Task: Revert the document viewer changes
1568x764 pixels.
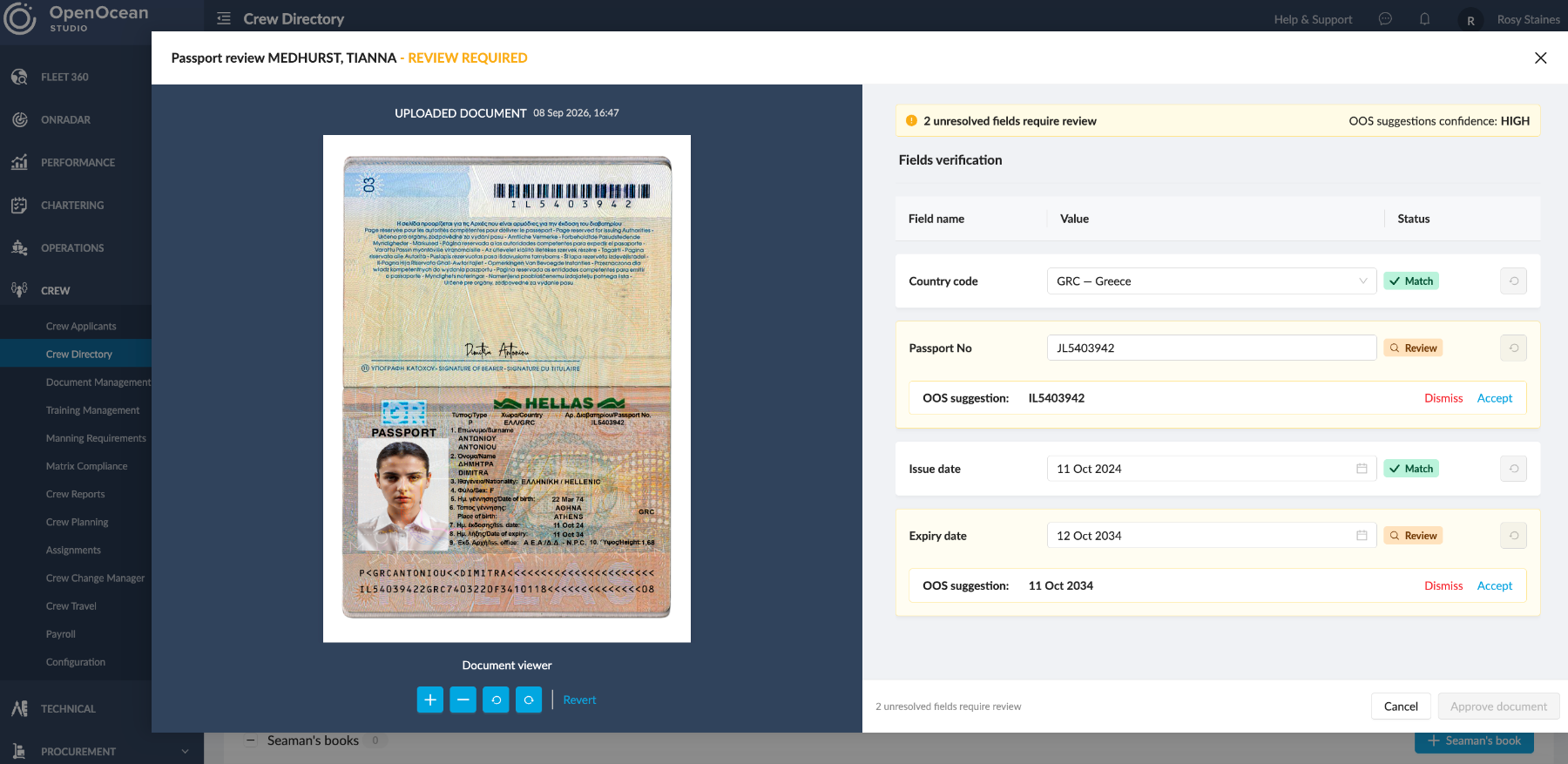Action: pyautogui.click(x=579, y=700)
